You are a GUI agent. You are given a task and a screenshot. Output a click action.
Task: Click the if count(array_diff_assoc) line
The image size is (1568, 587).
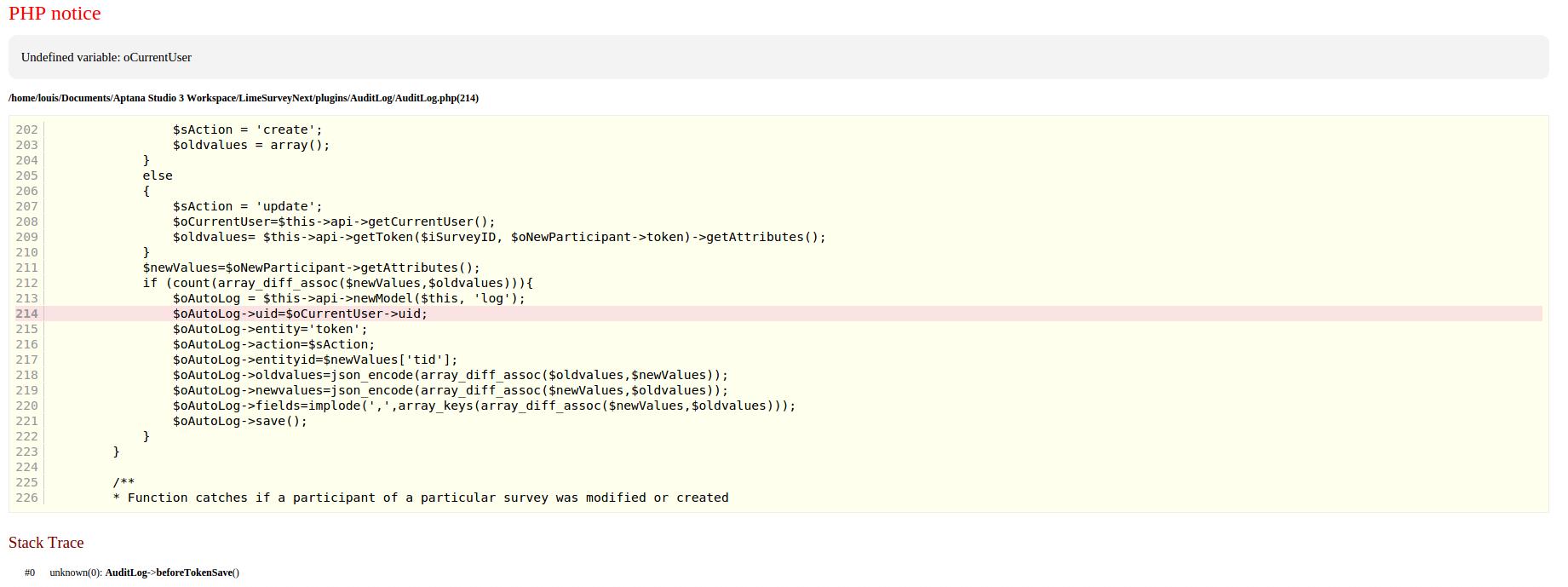337,283
